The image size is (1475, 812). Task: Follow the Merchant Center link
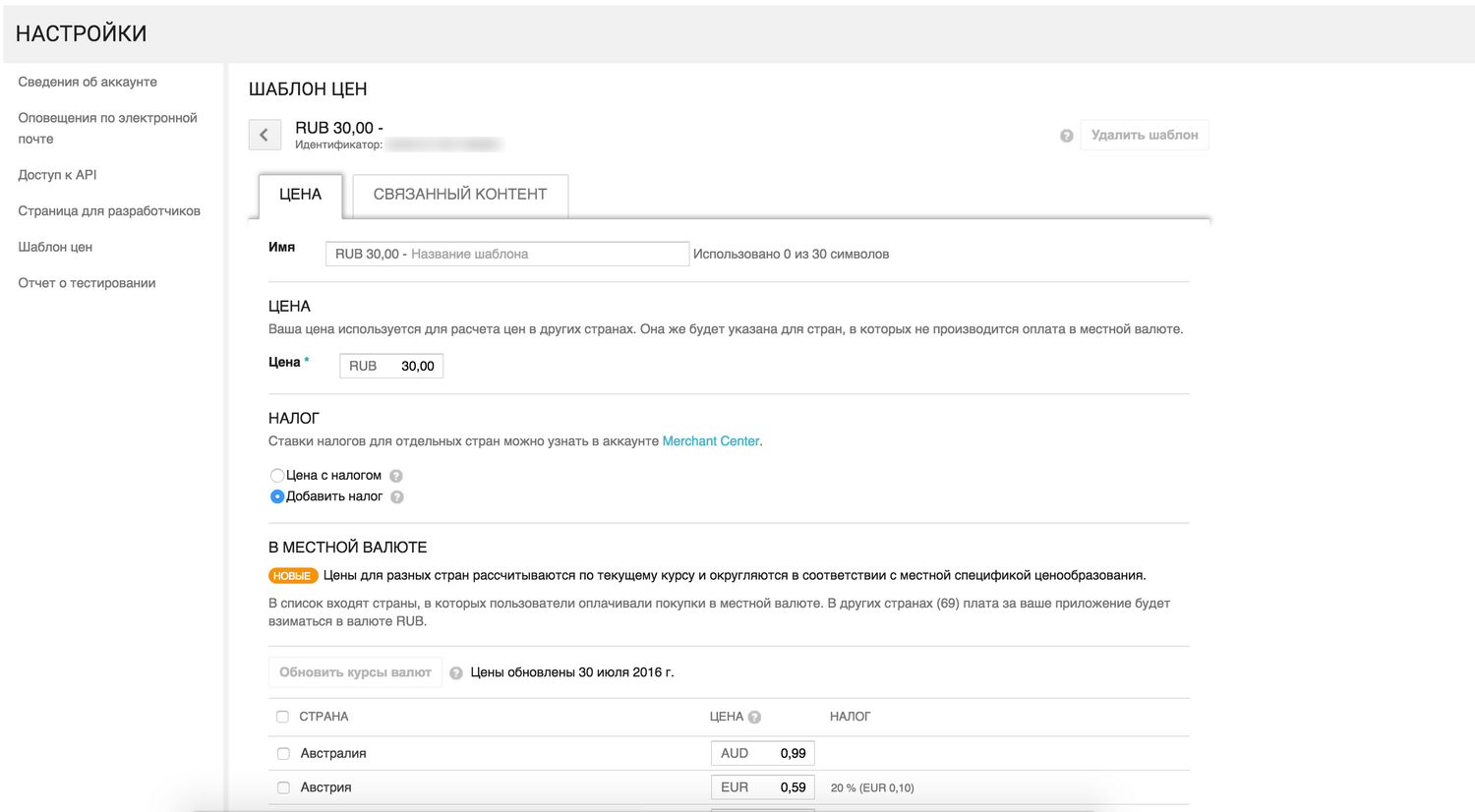[x=711, y=441]
